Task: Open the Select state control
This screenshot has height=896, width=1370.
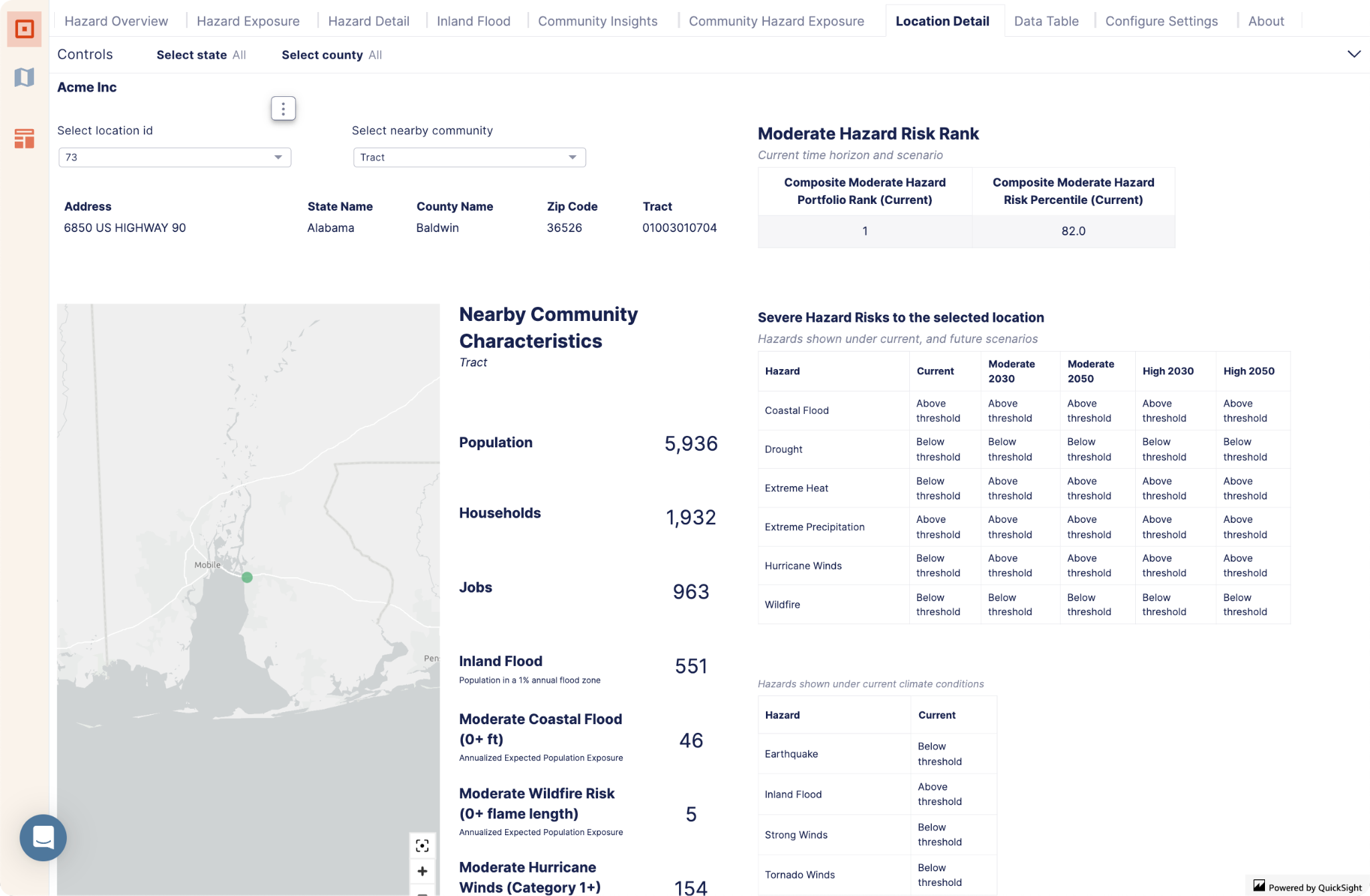Action: (201, 55)
